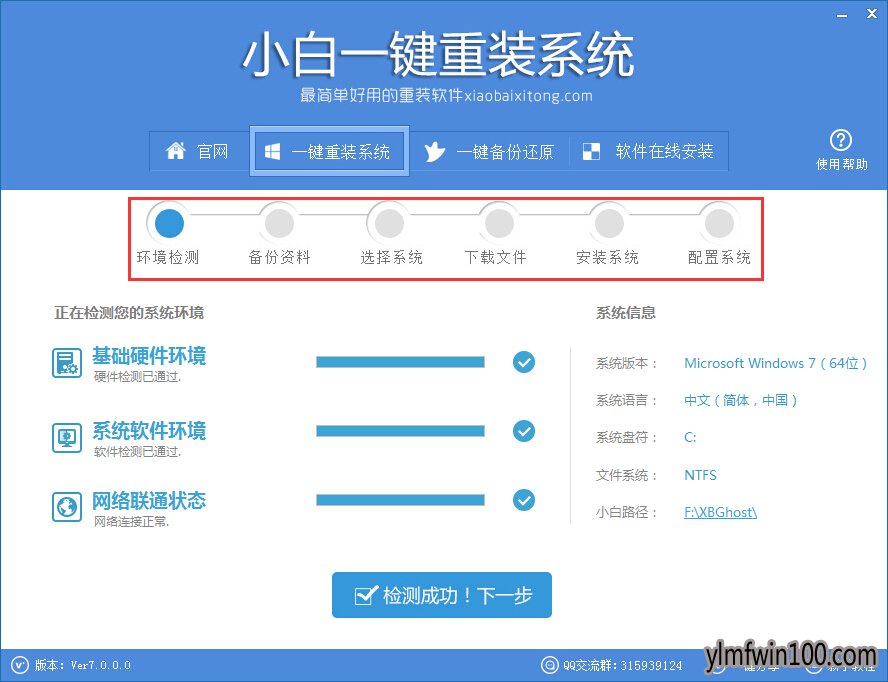The height and width of the screenshot is (682, 888).
Task: Click the 基础硬件环境 progress bar
Action: click(400, 362)
